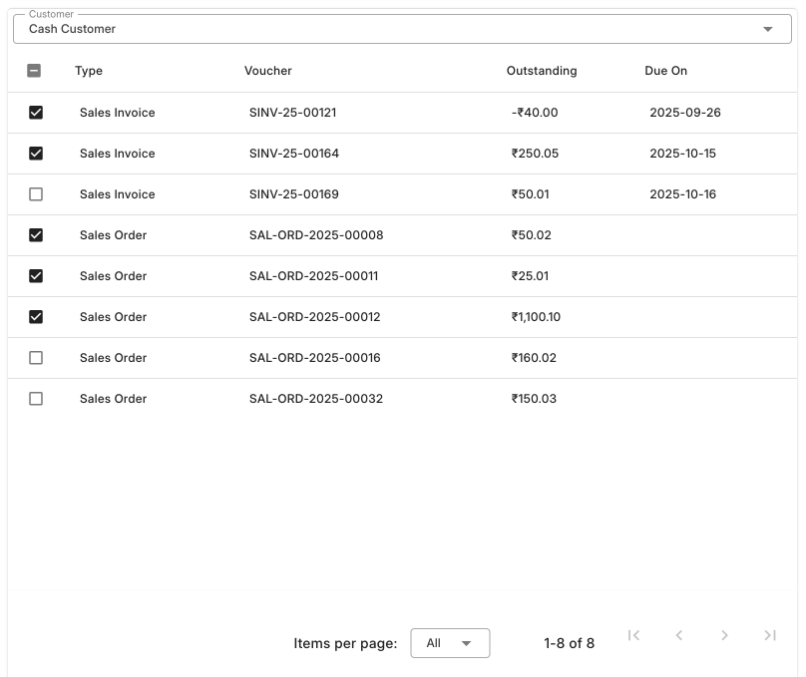This screenshot has height=677, width=806.
Task: Click the Voucher column header
Action: pos(268,71)
